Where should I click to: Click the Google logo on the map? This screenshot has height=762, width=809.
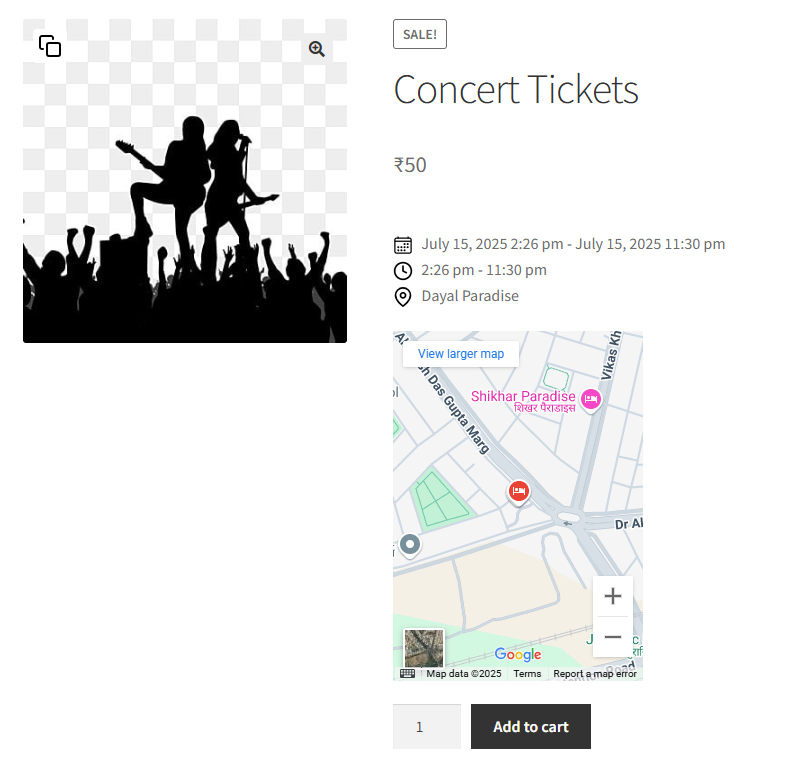pyautogui.click(x=518, y=654)
